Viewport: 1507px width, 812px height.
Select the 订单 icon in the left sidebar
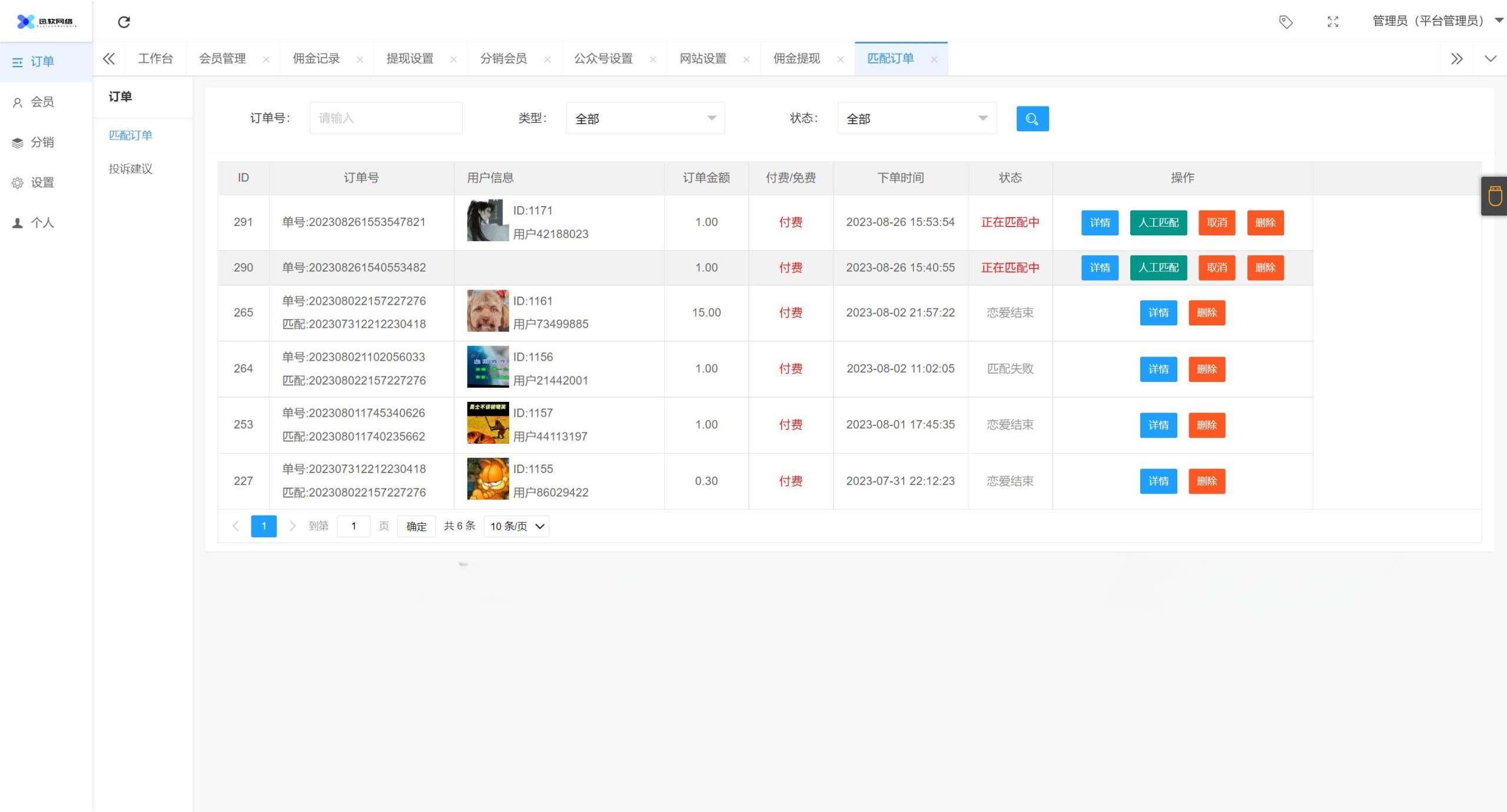(17, 62)
